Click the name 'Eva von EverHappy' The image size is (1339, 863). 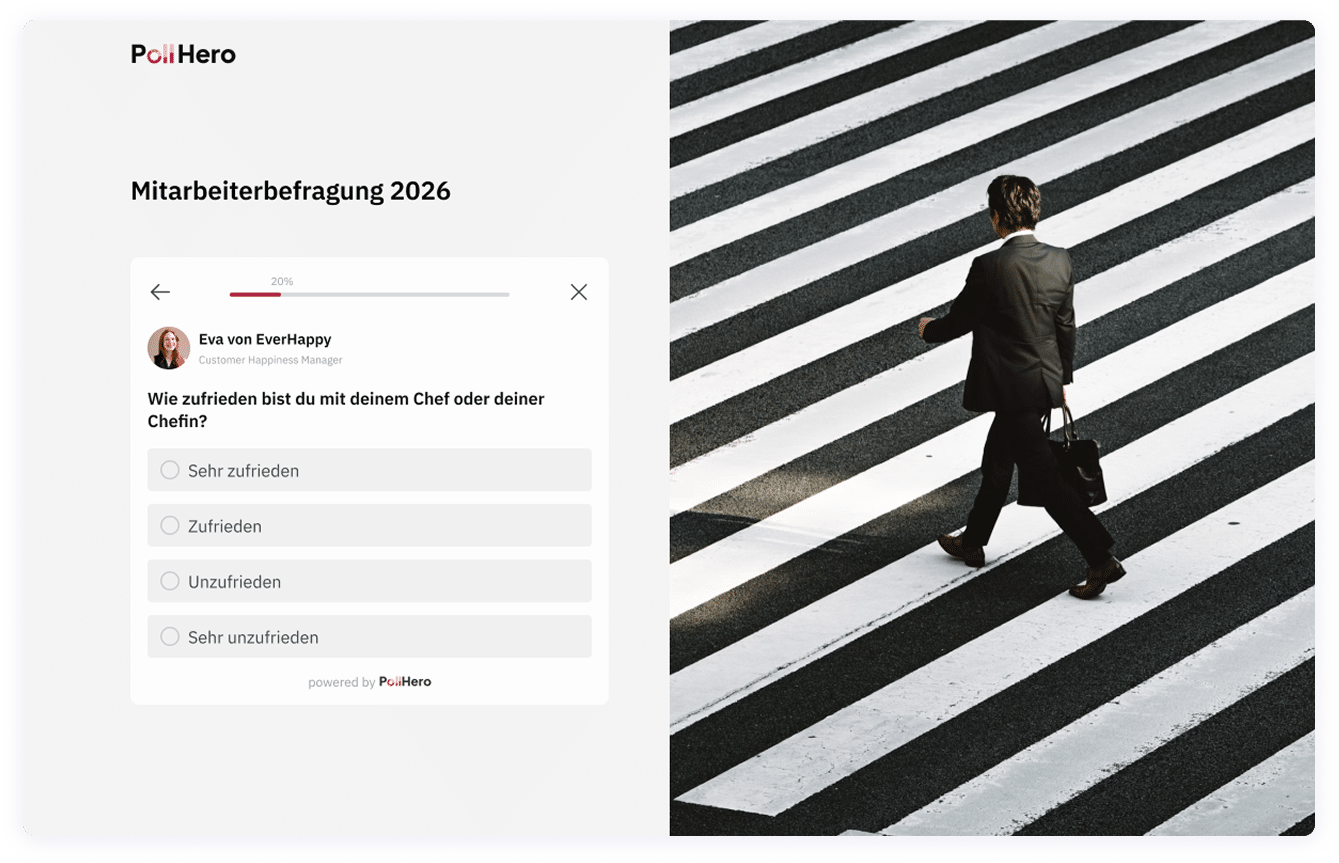(x=265, y=340)
